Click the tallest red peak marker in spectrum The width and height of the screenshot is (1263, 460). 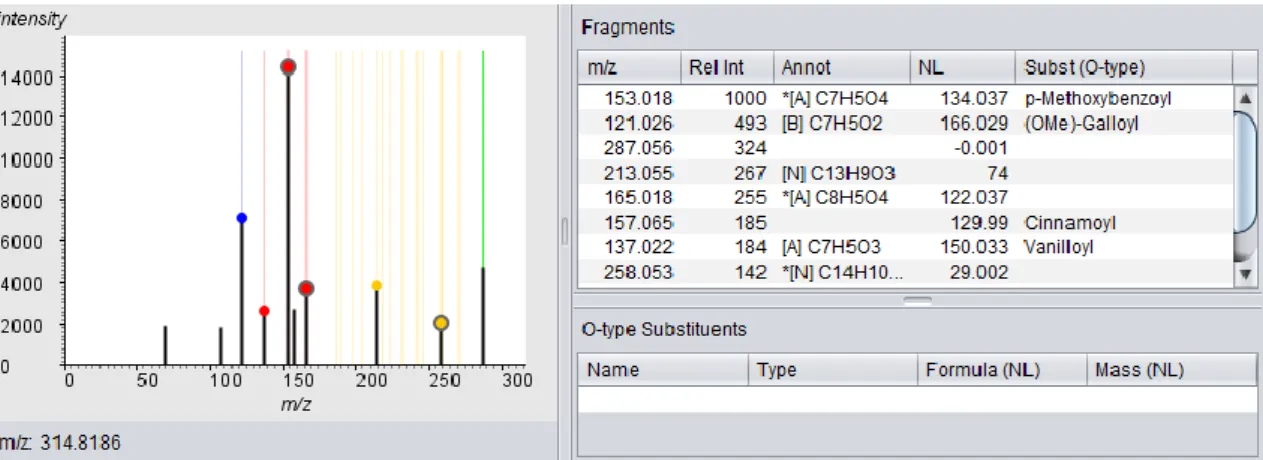point(288,67)
